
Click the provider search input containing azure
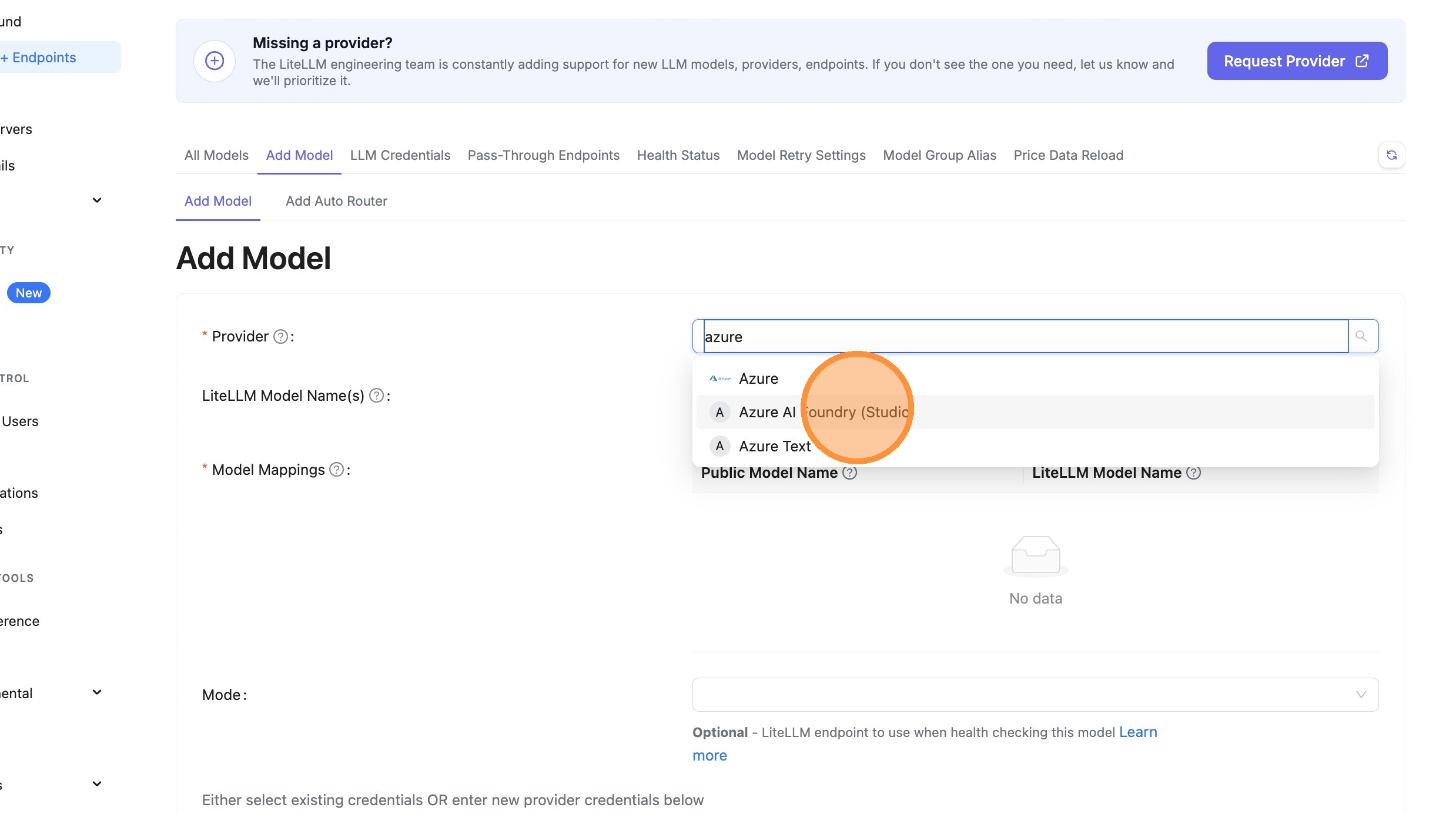pos(999,336)
